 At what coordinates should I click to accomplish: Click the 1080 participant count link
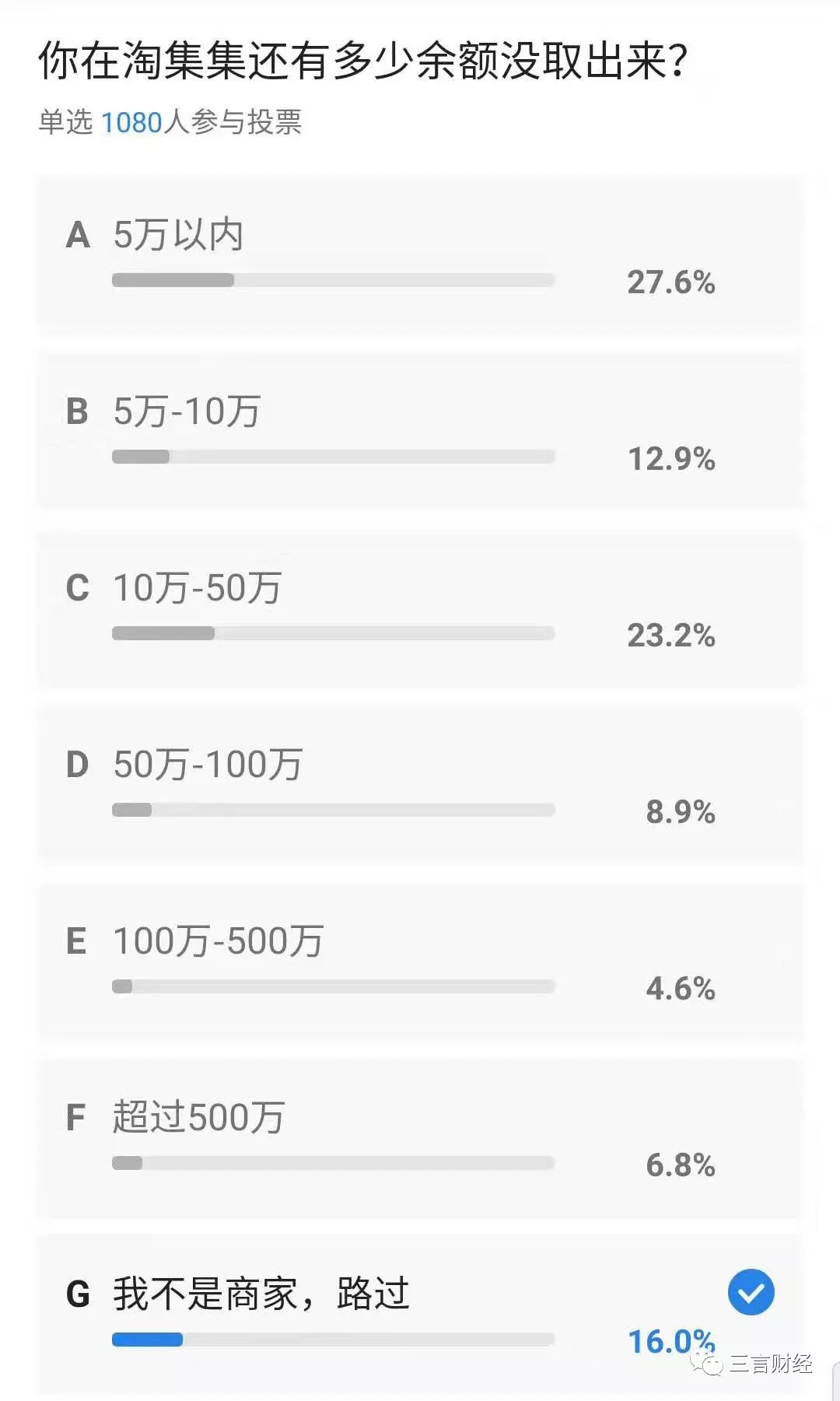tap(131, 122)
